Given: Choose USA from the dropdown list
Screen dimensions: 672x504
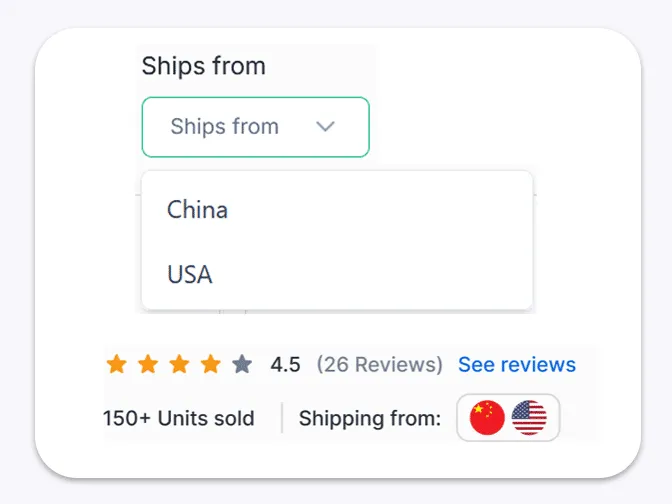Looking at the screenshot, I should click(x=190, y=274).
